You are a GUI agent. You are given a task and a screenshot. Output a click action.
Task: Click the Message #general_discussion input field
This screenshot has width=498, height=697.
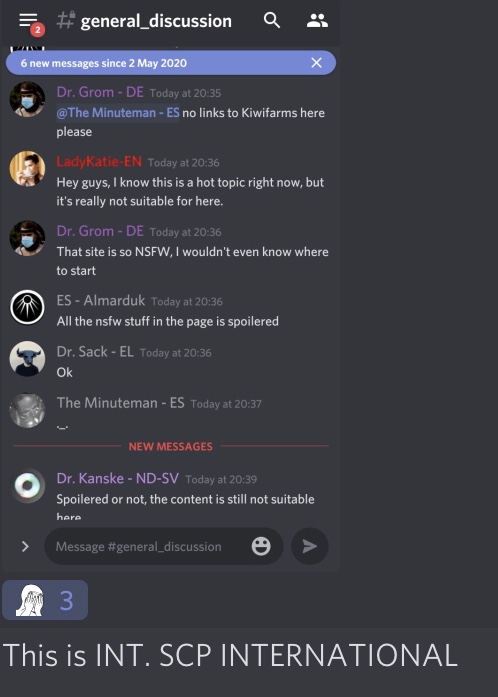point(163,546)
